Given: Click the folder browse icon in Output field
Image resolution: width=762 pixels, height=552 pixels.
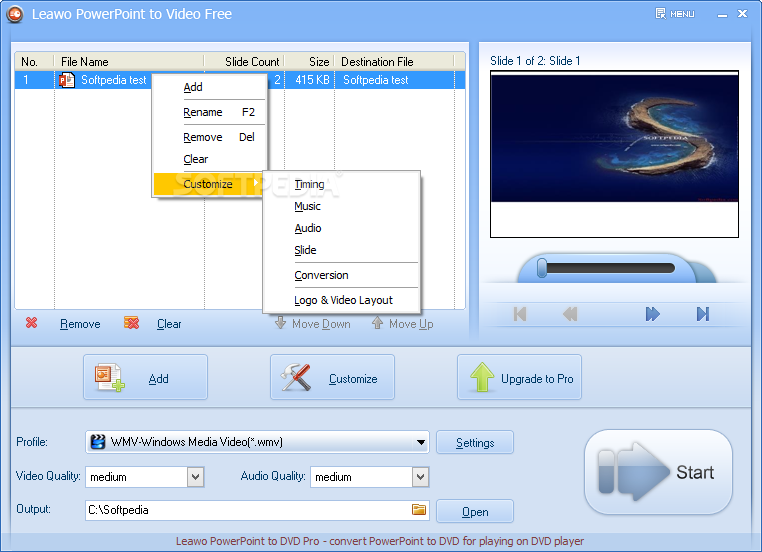Looking at the screenshot, I should pyautogui.click(x=419, y=509).
